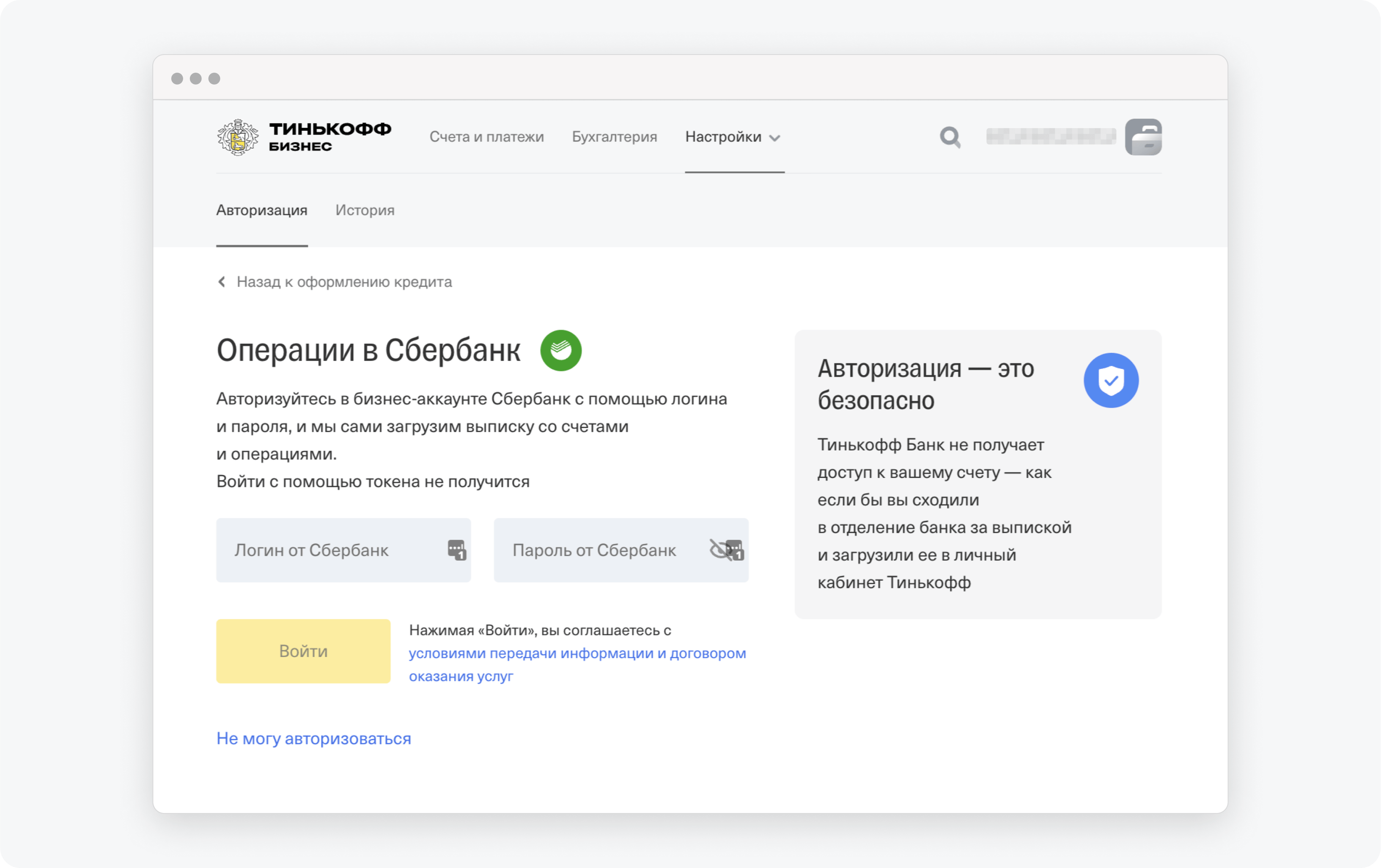Switch to the История tab
This screenshot has width=1381, height=868.
(x=365, y=210)
